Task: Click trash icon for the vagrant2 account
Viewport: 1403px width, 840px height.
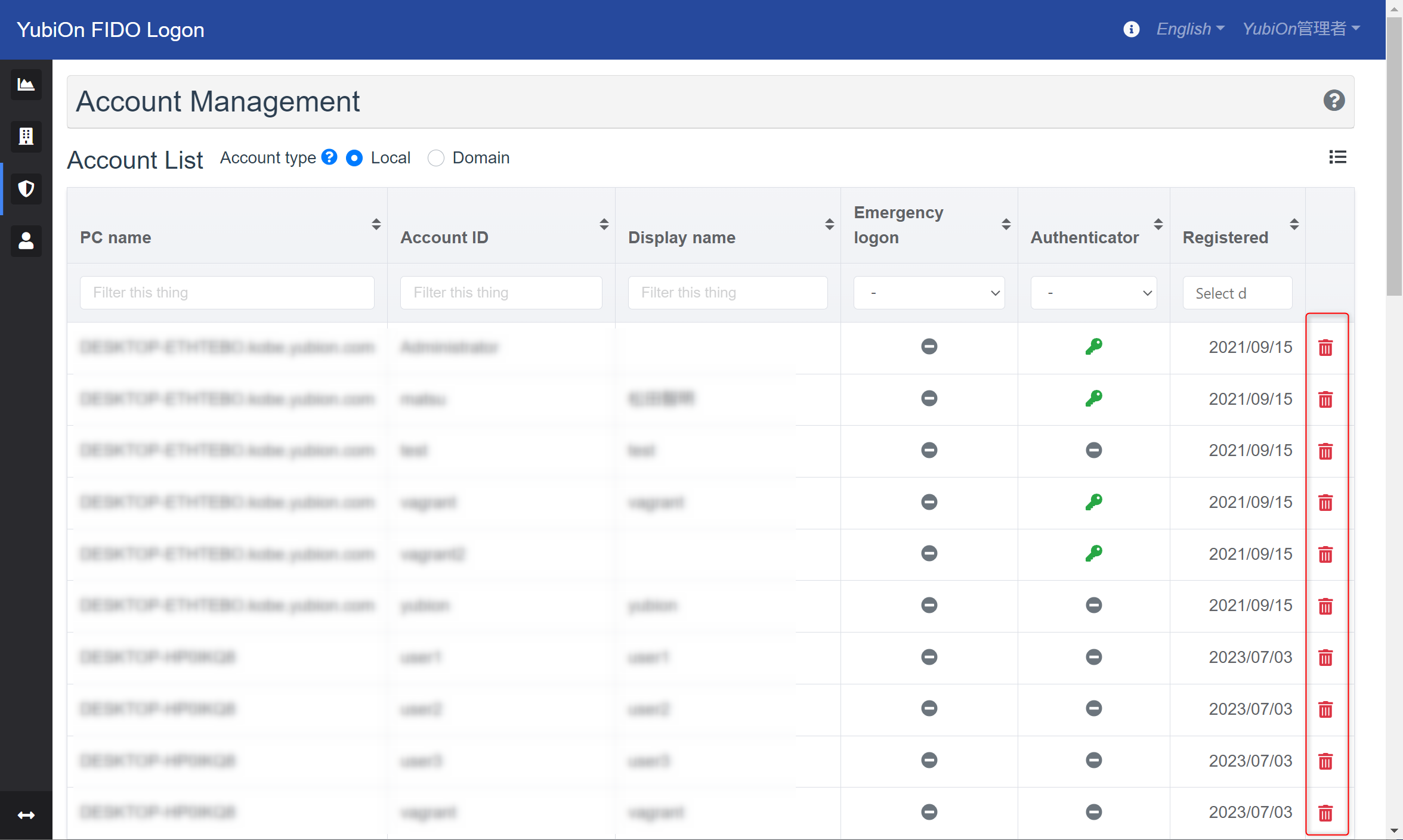Action: tap(1325, 554)
